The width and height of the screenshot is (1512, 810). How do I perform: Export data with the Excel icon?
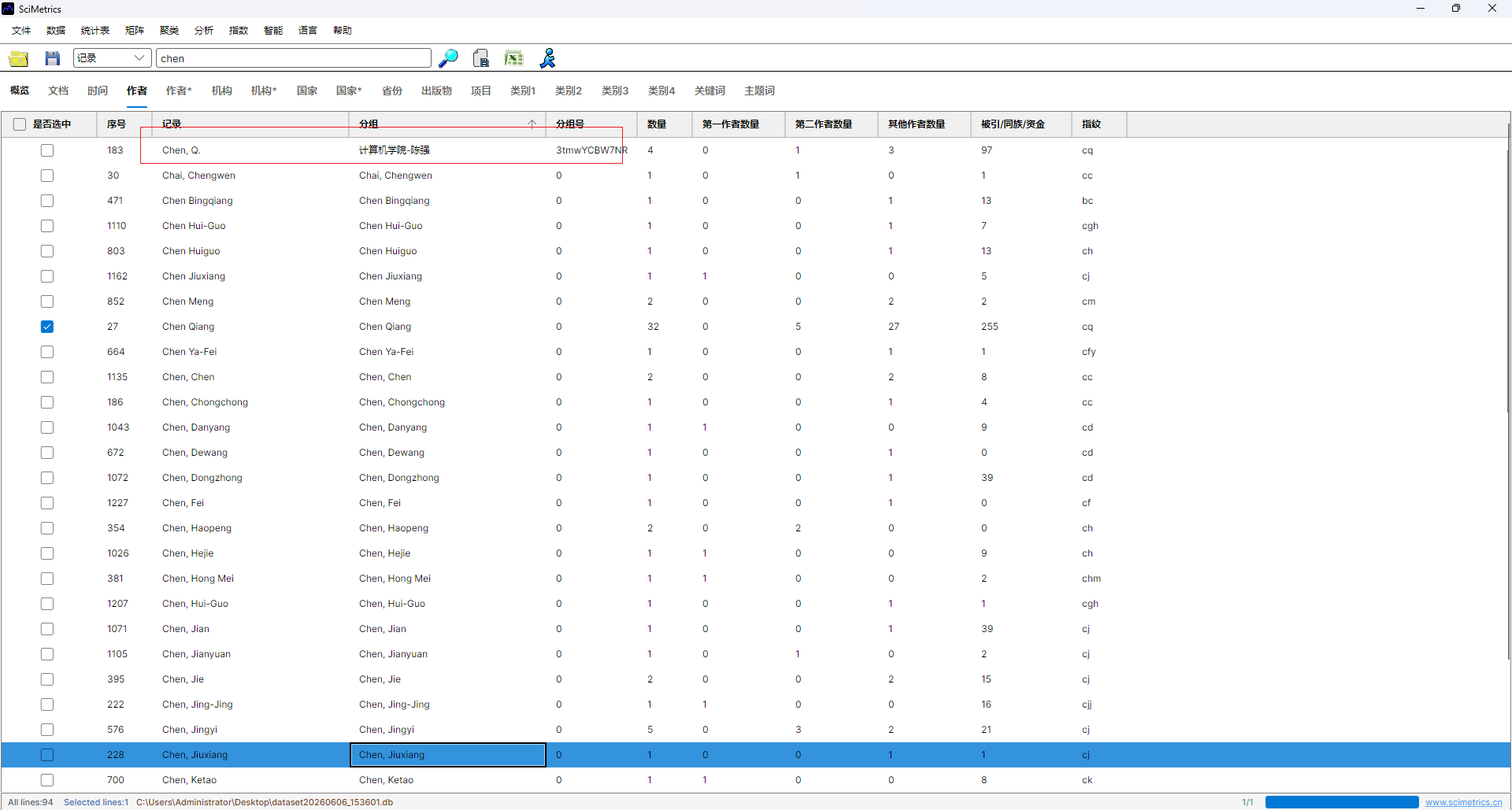[x=513, y=58]
